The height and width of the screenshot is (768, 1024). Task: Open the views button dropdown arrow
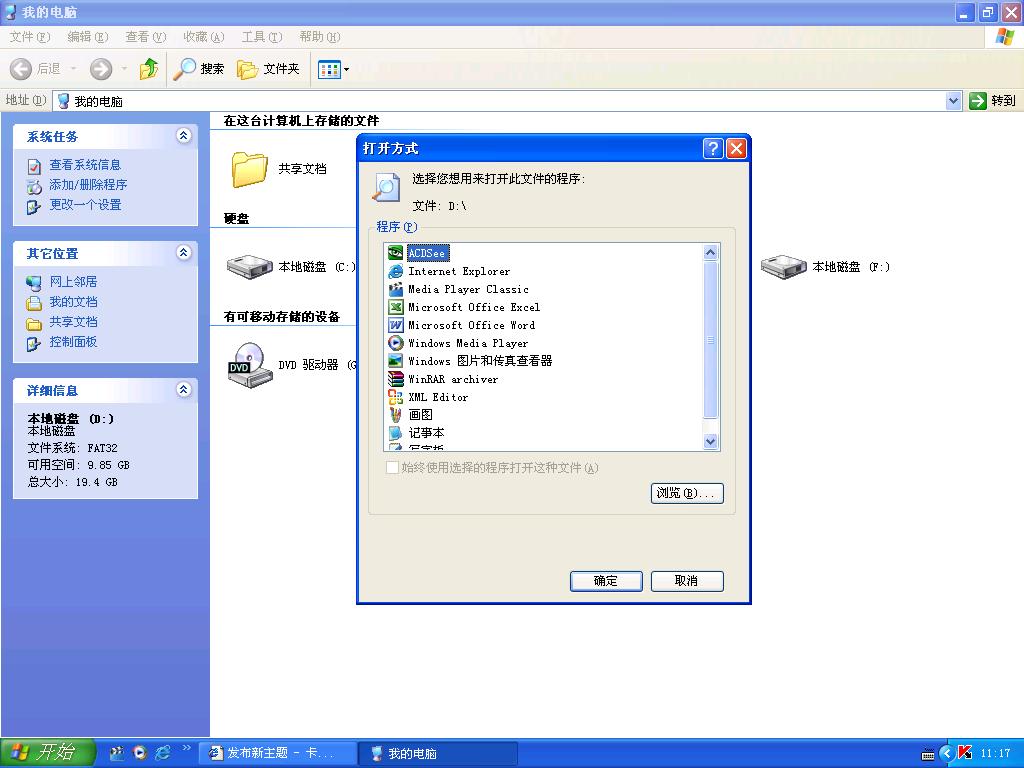346,69
